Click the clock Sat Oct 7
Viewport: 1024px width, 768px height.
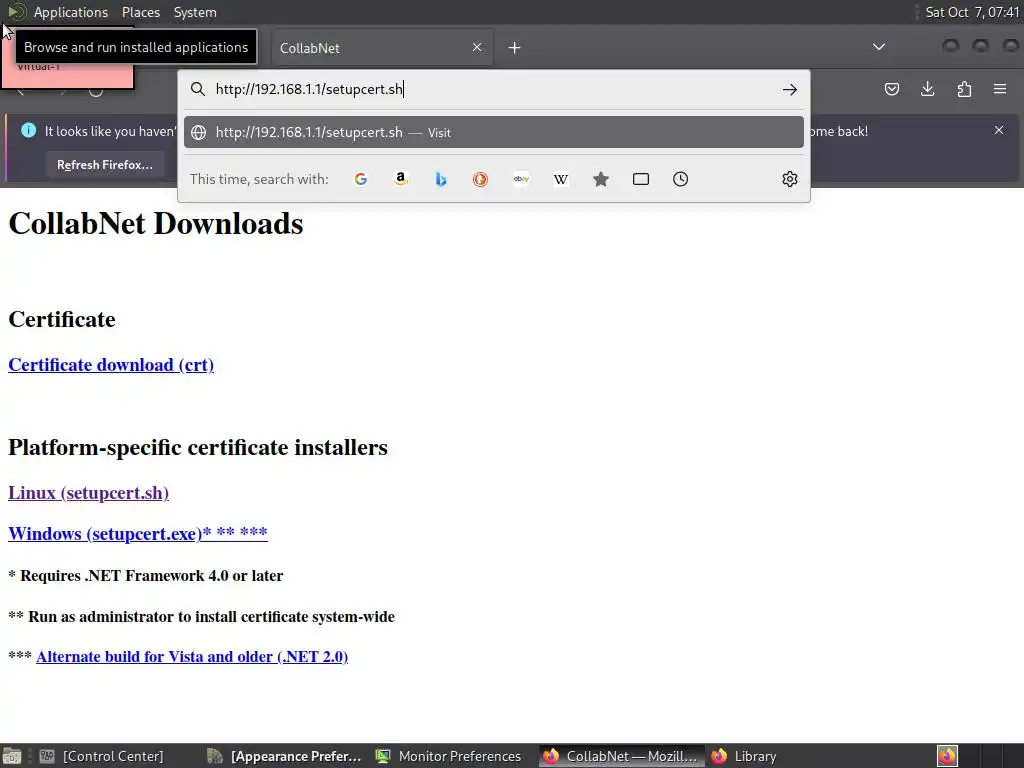click(x=972, y=12)
